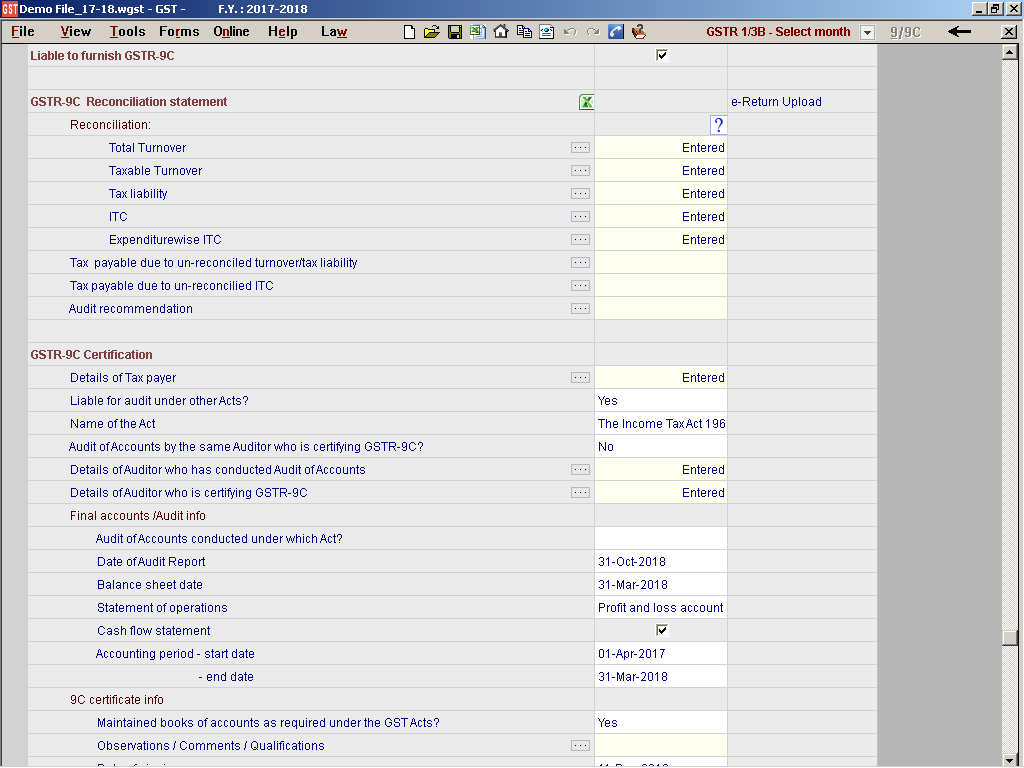Image resolution: width=1024 pixels, height=768 pixels.
Task: Click the e-Return Upload link
Action: tap(776, 102)
